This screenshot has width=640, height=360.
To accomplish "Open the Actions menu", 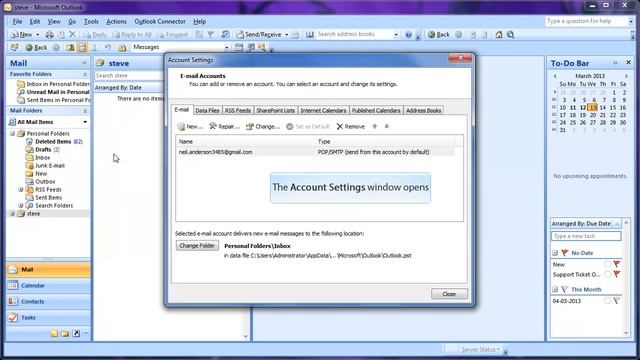I will 116,22.
